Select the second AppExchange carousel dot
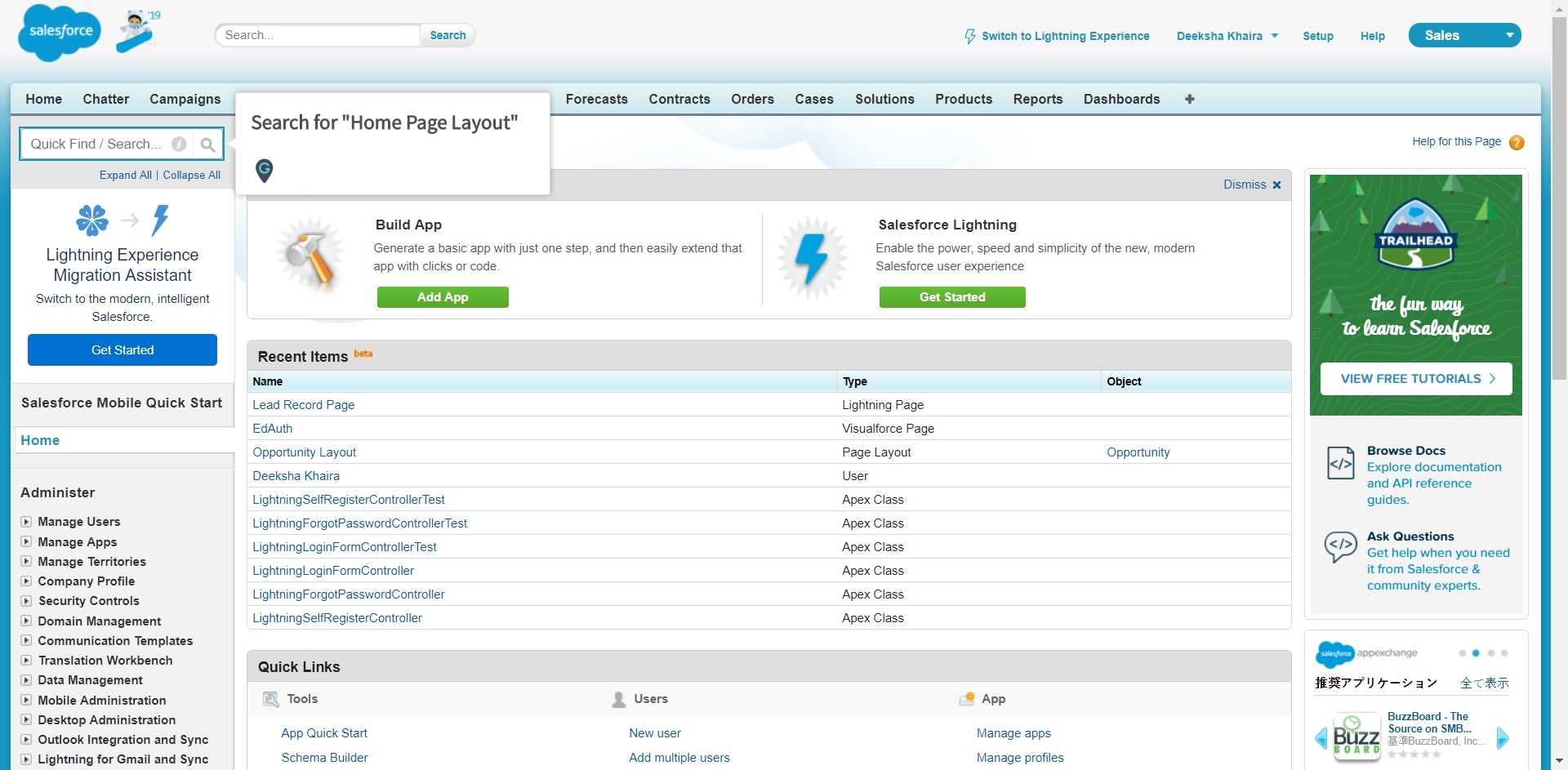This screenshot has width=1568, height=770. pos(1476,653)
